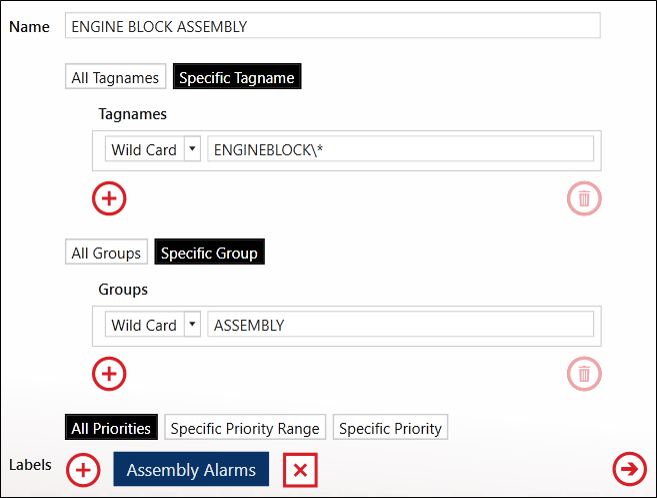The height and width of the screenshot is (498, 657).
Task: Add a new group row
Action: click(x=109, y=374)
